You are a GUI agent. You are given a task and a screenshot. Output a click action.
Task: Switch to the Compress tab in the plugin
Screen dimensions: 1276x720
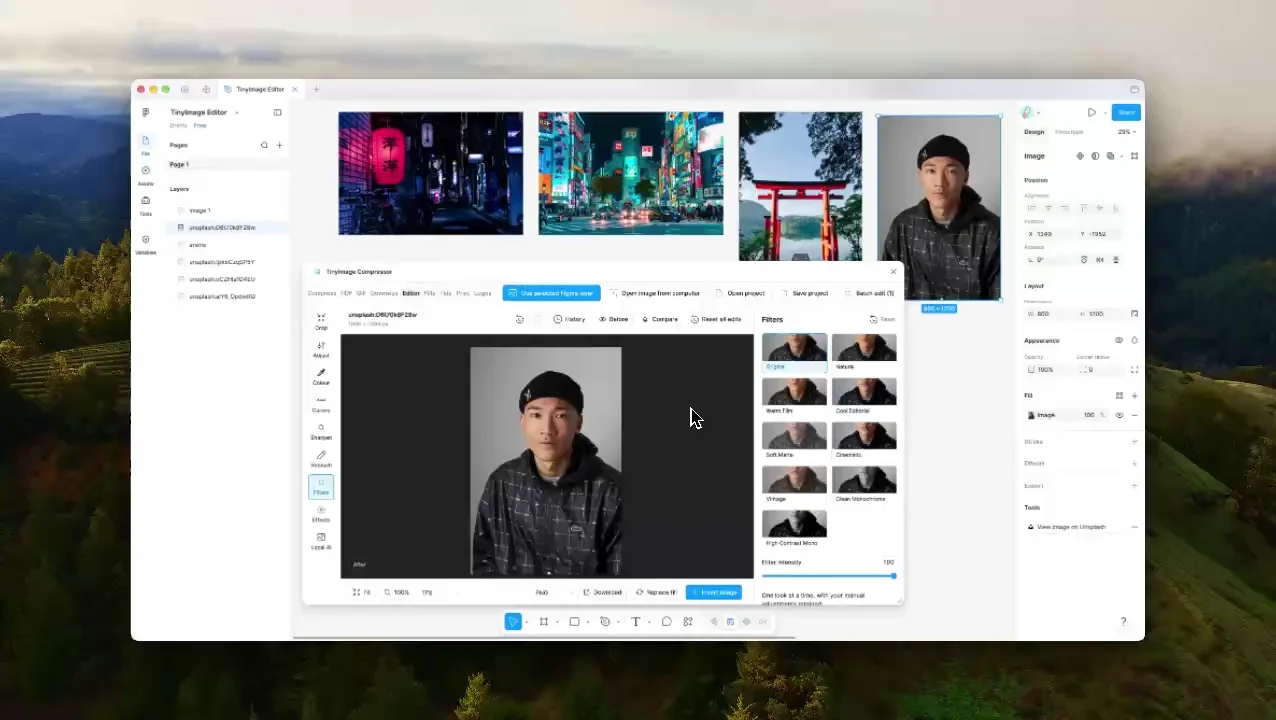322,293
